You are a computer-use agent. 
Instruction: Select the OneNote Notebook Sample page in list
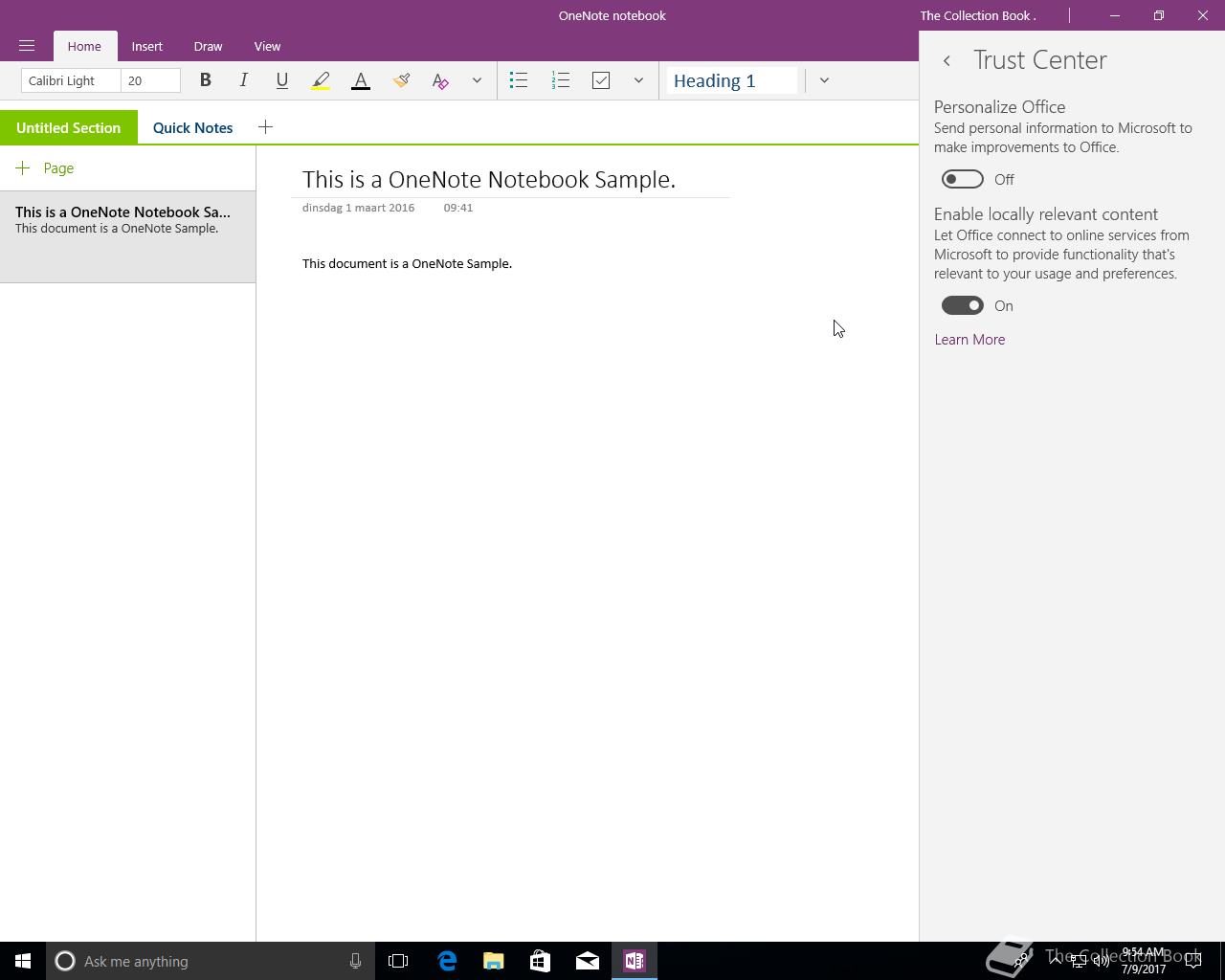point(127,236)
